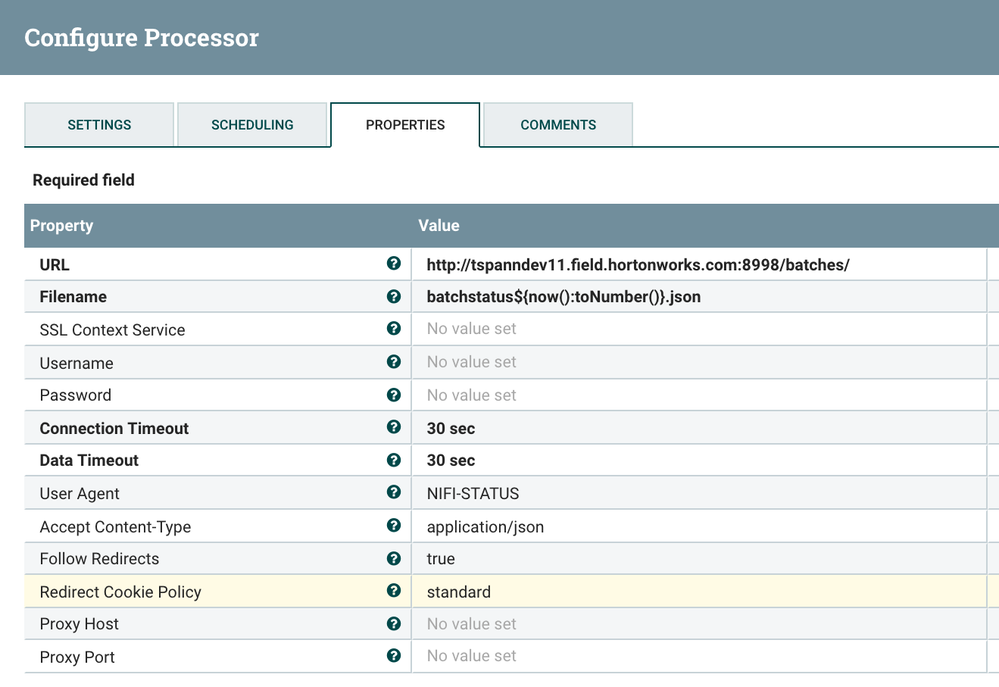The image size is (999, 687).
Task: Click the Follow Redirects help icon
Action: tap(394, 558)
